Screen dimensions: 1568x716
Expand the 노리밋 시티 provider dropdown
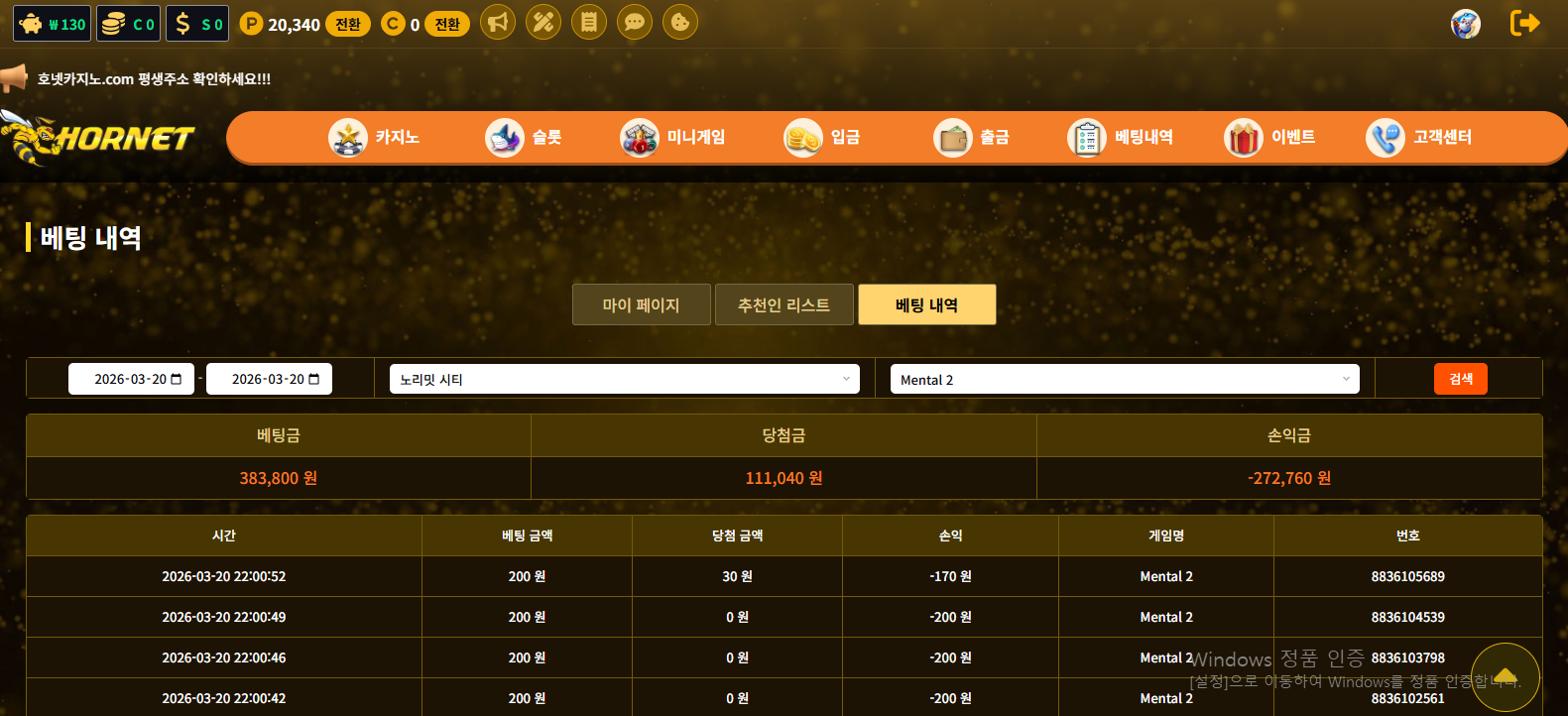[624, 380]
